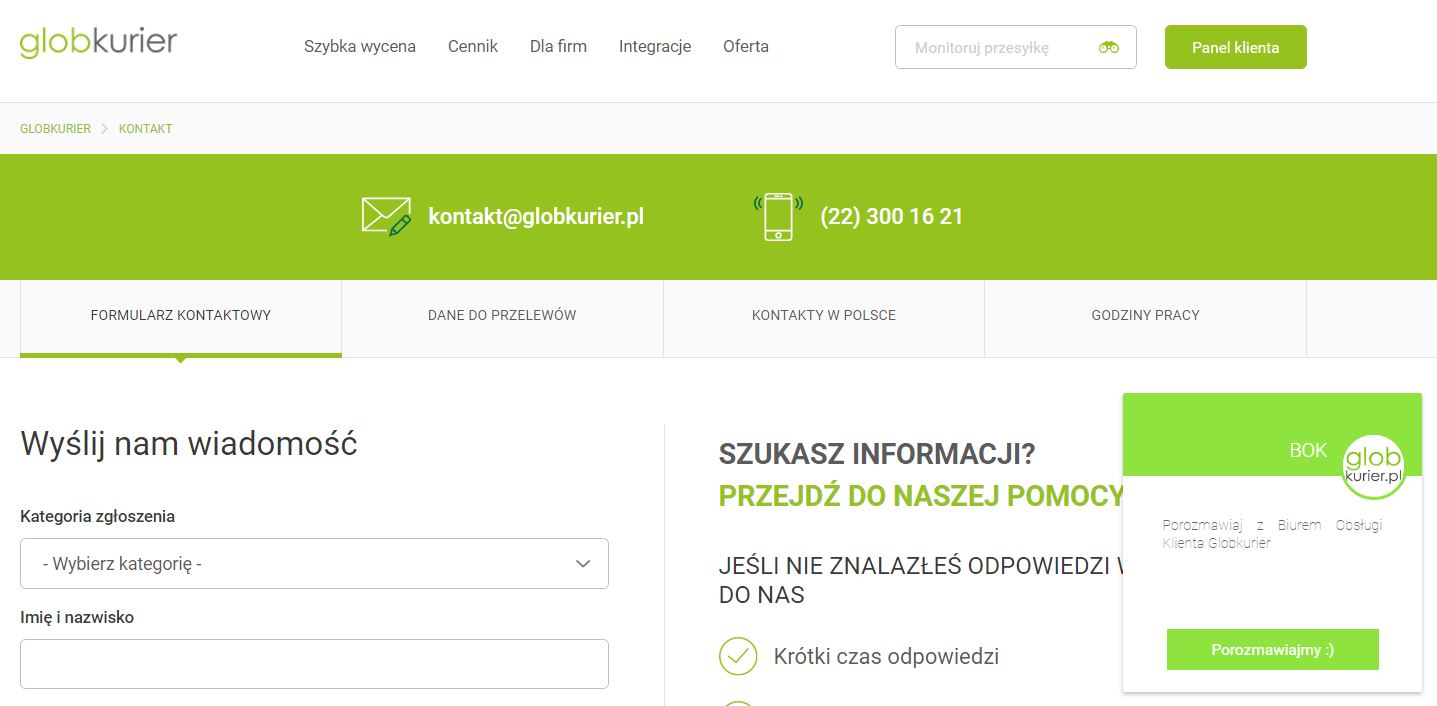Click the round globkurier.pl chat avatar
This screenshot has height=706, width=1437.
[1373, 467]
